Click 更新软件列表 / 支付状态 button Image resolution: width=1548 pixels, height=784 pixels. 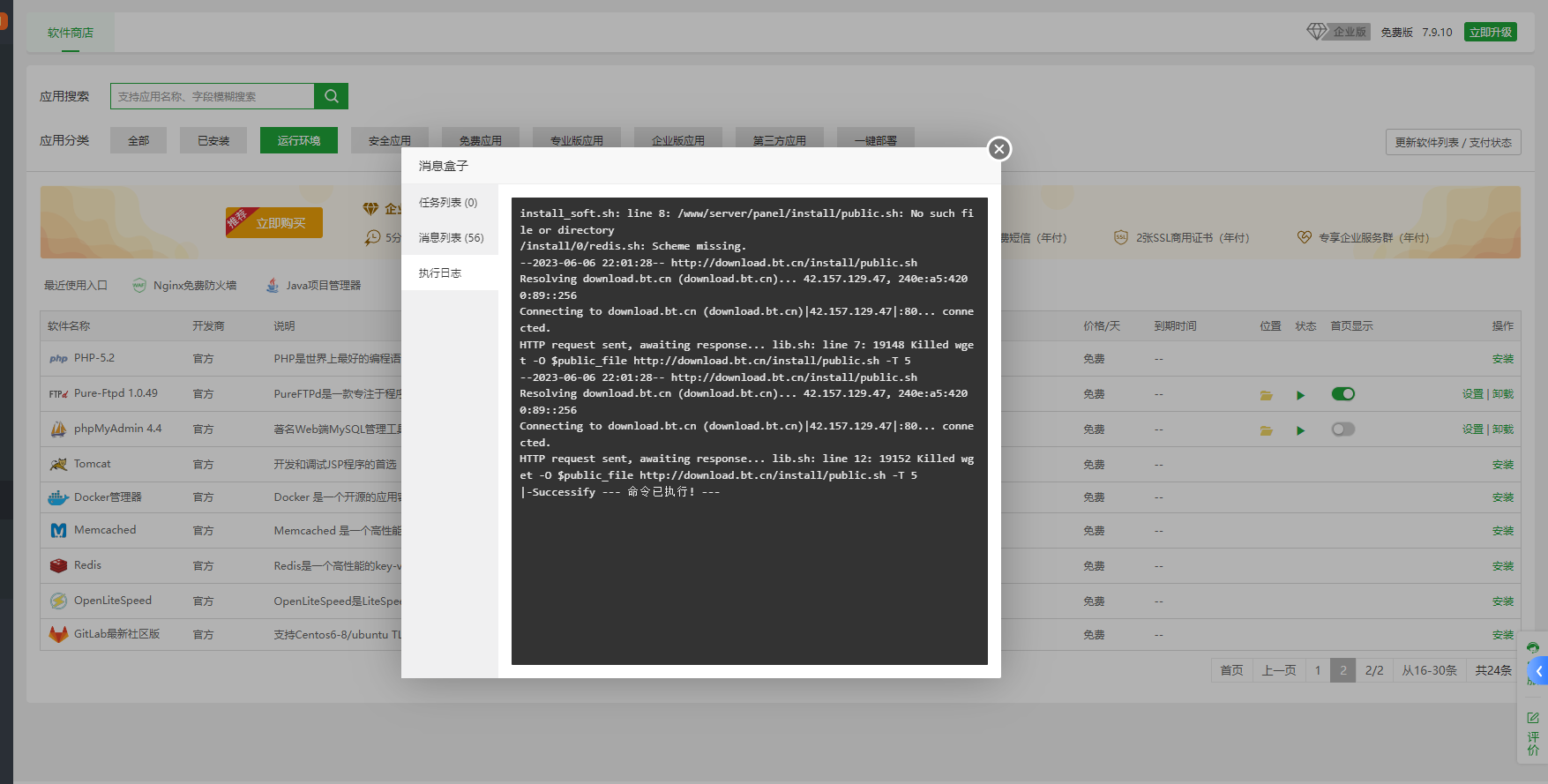[1454, 142]
